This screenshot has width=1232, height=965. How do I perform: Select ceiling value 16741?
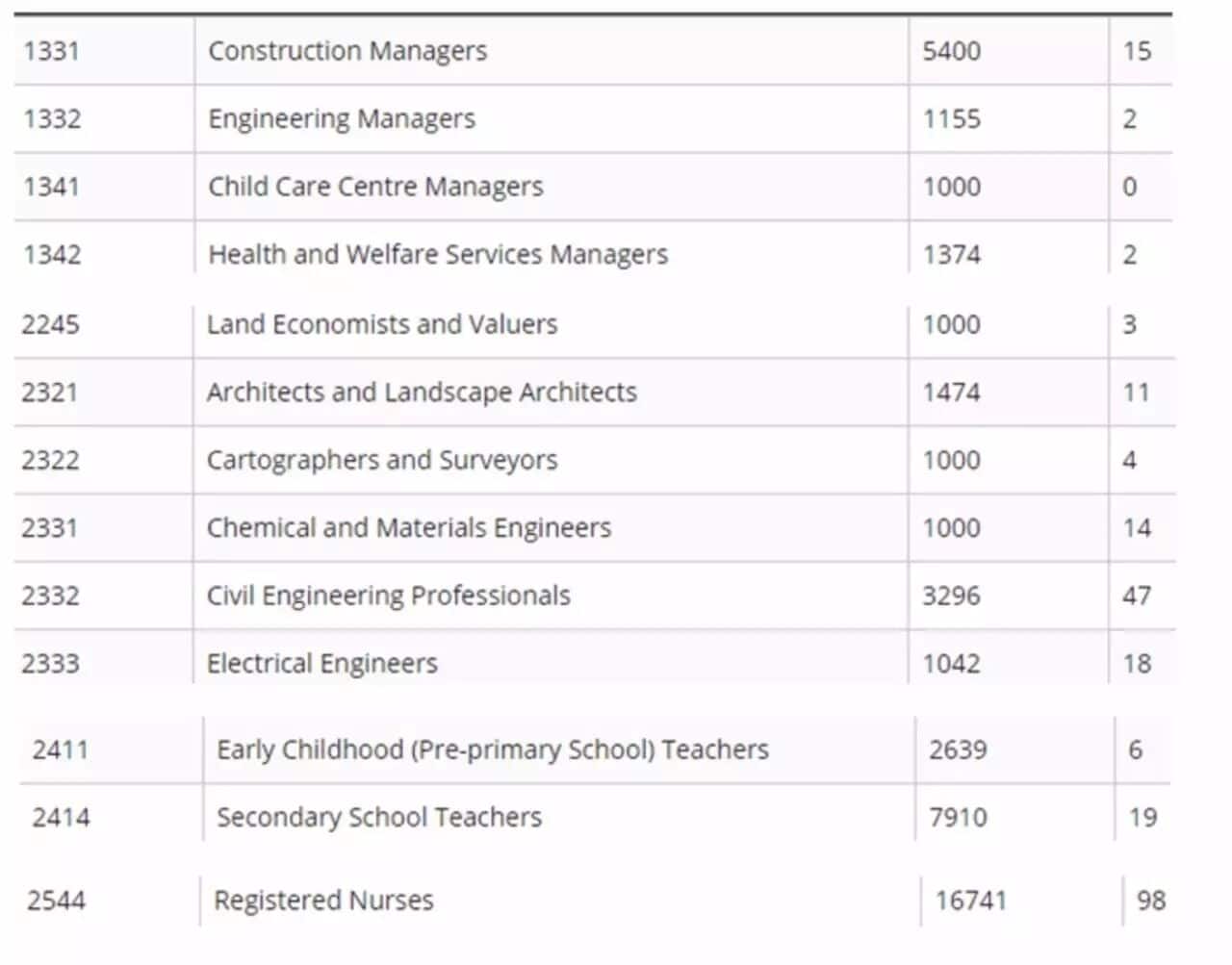coord(971,902)
